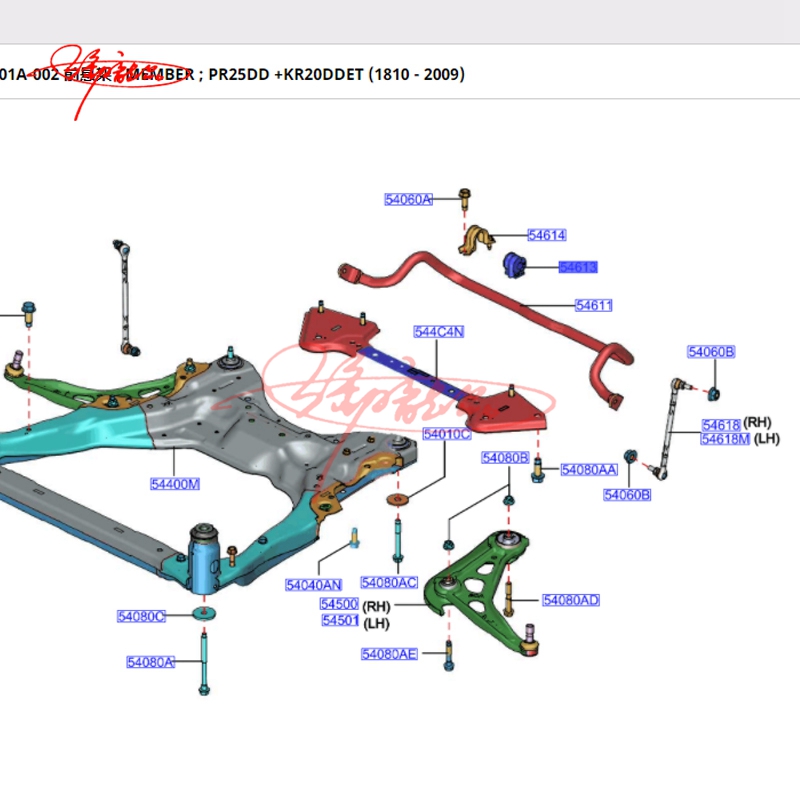
Task: Select the 54080B part number
Action: tap(504, 458)
